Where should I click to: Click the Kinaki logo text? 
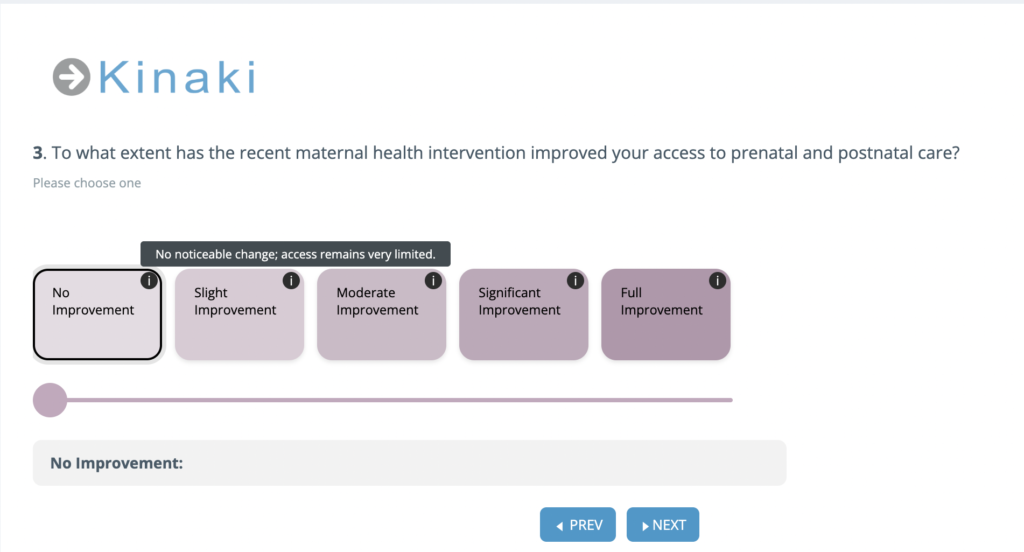177,78
